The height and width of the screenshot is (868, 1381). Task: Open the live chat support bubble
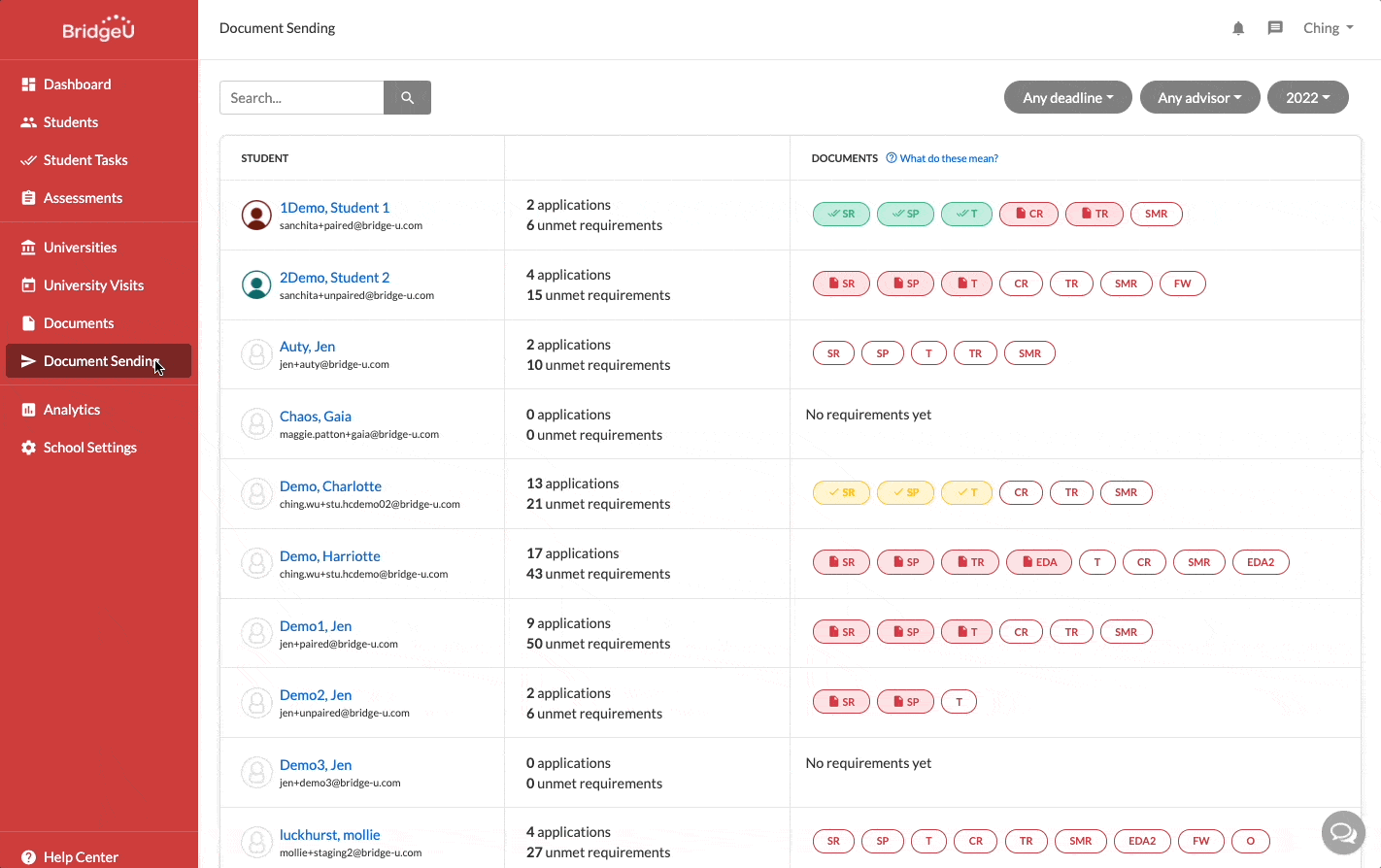(x=1343, y=832)
